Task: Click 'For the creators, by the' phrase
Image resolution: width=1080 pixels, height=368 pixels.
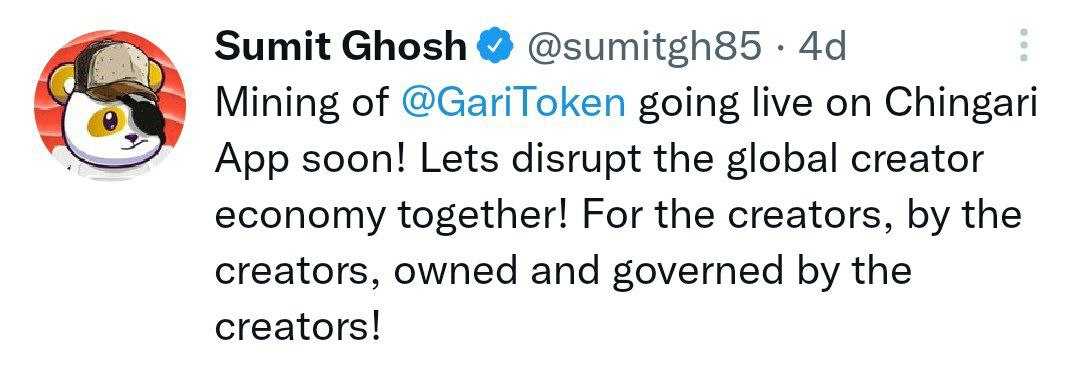Action: 802,216
